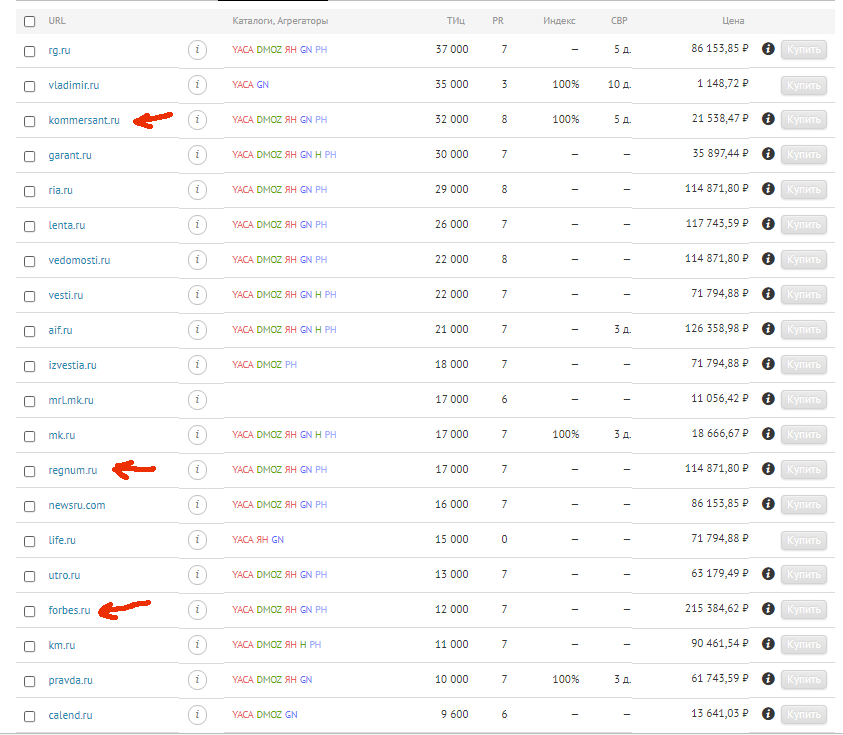Click Купить button for km.ru
Screen dimensions: 843x735
804,645
